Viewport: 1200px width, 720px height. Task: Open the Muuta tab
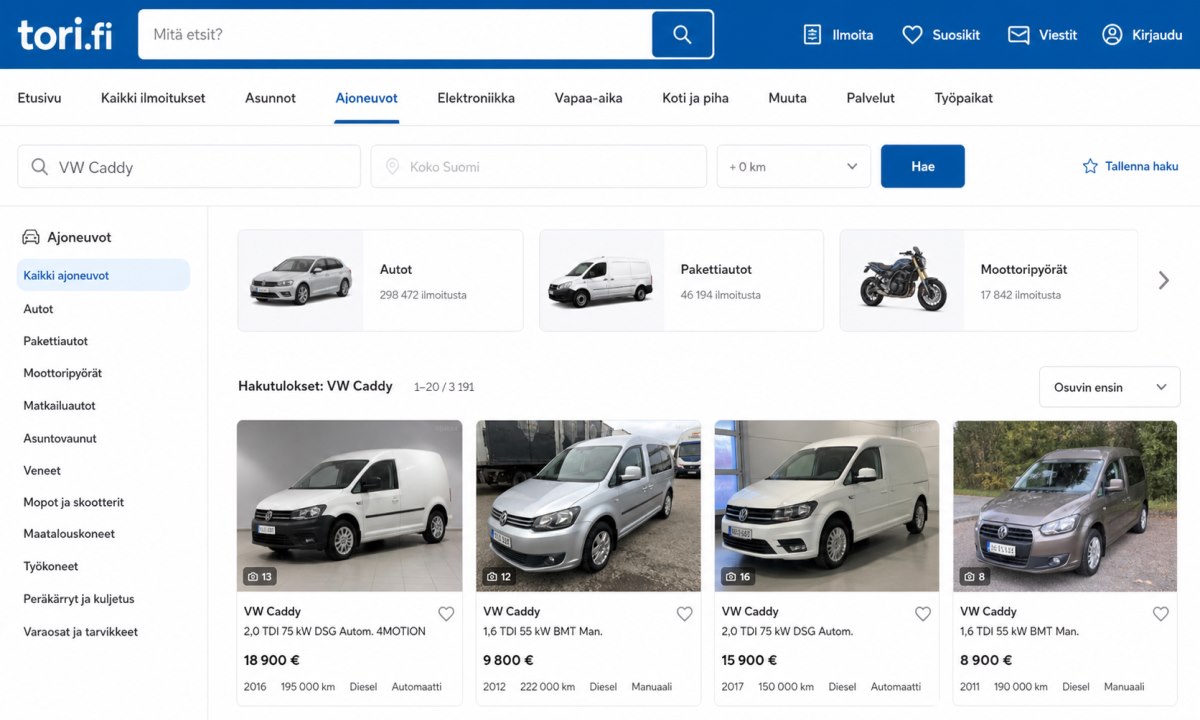coord(787,98)
